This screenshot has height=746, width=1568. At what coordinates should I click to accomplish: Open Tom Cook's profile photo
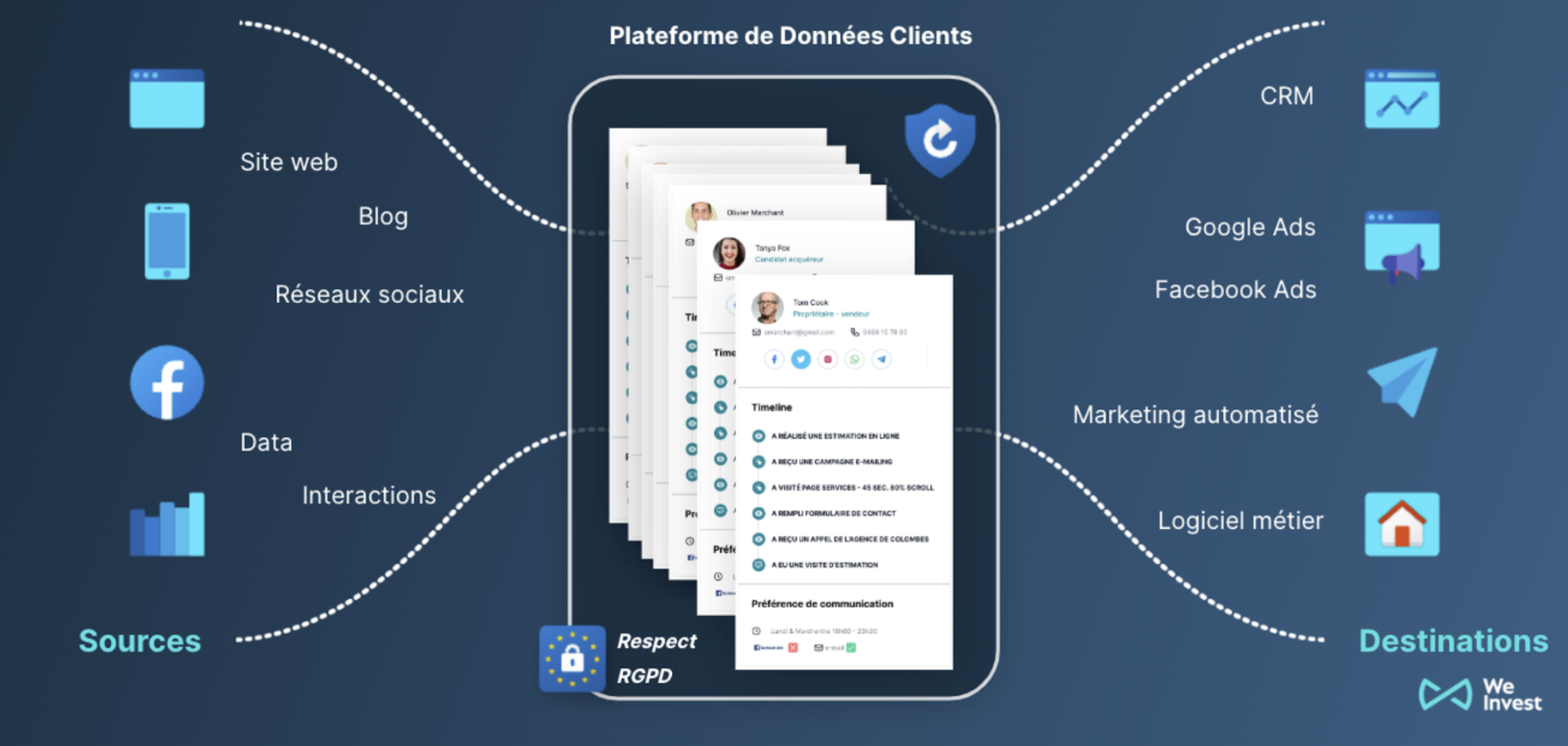tap(768, 307)
